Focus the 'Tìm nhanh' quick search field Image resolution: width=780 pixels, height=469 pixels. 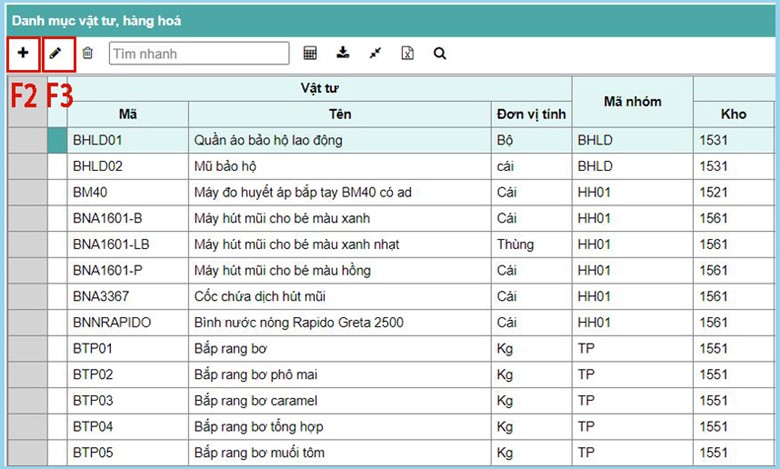coord(198,53)
